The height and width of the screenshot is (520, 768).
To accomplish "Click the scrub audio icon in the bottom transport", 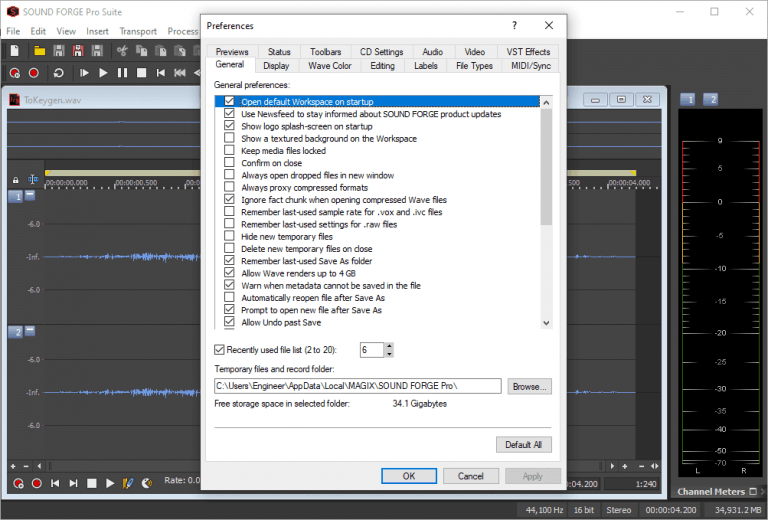I will tap(146, 483).
